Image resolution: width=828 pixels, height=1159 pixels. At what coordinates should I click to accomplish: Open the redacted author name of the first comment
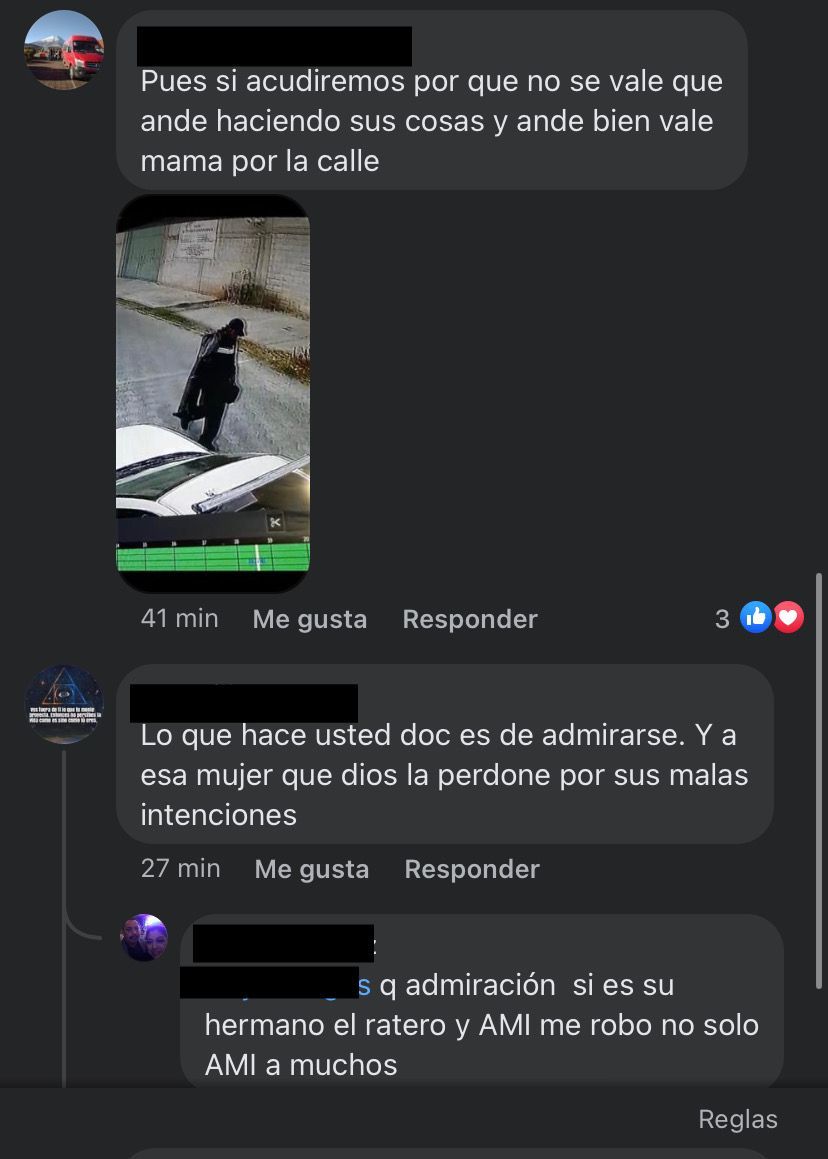[275, 46]
